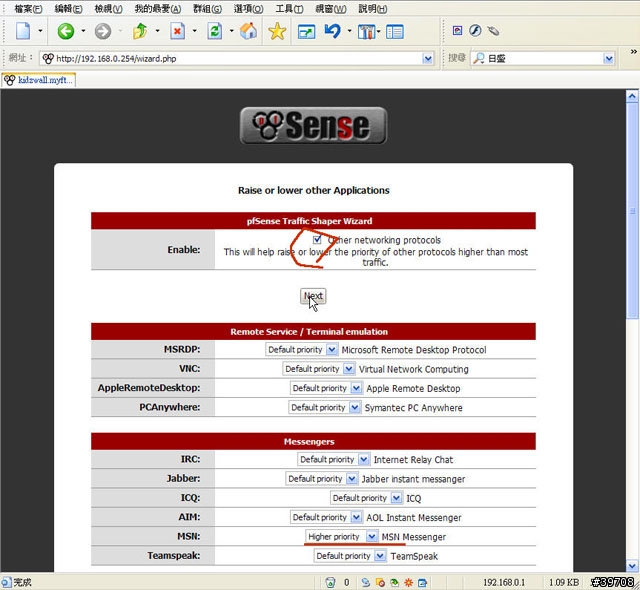Expand the address bar URL history dropdown
Screen dimensions: 640x590
click(428, 59)
